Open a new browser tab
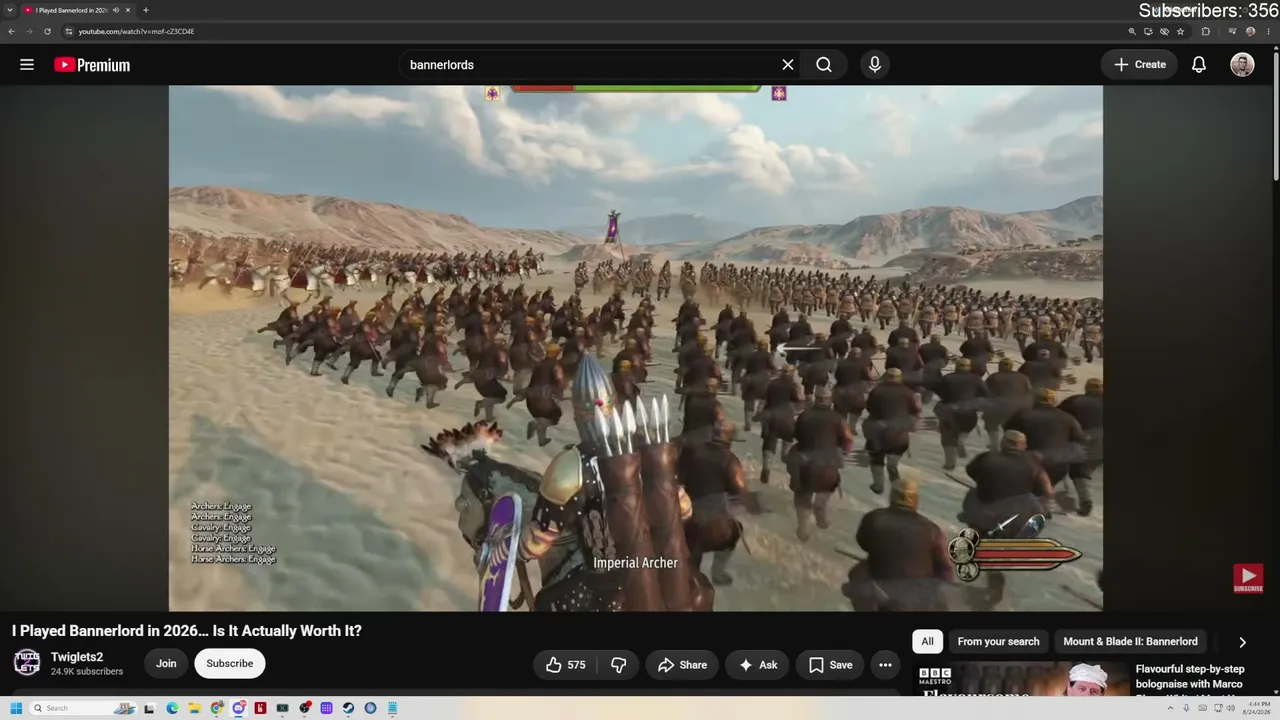This screenshot has width=1280, height=720. (x=146, y=10)
